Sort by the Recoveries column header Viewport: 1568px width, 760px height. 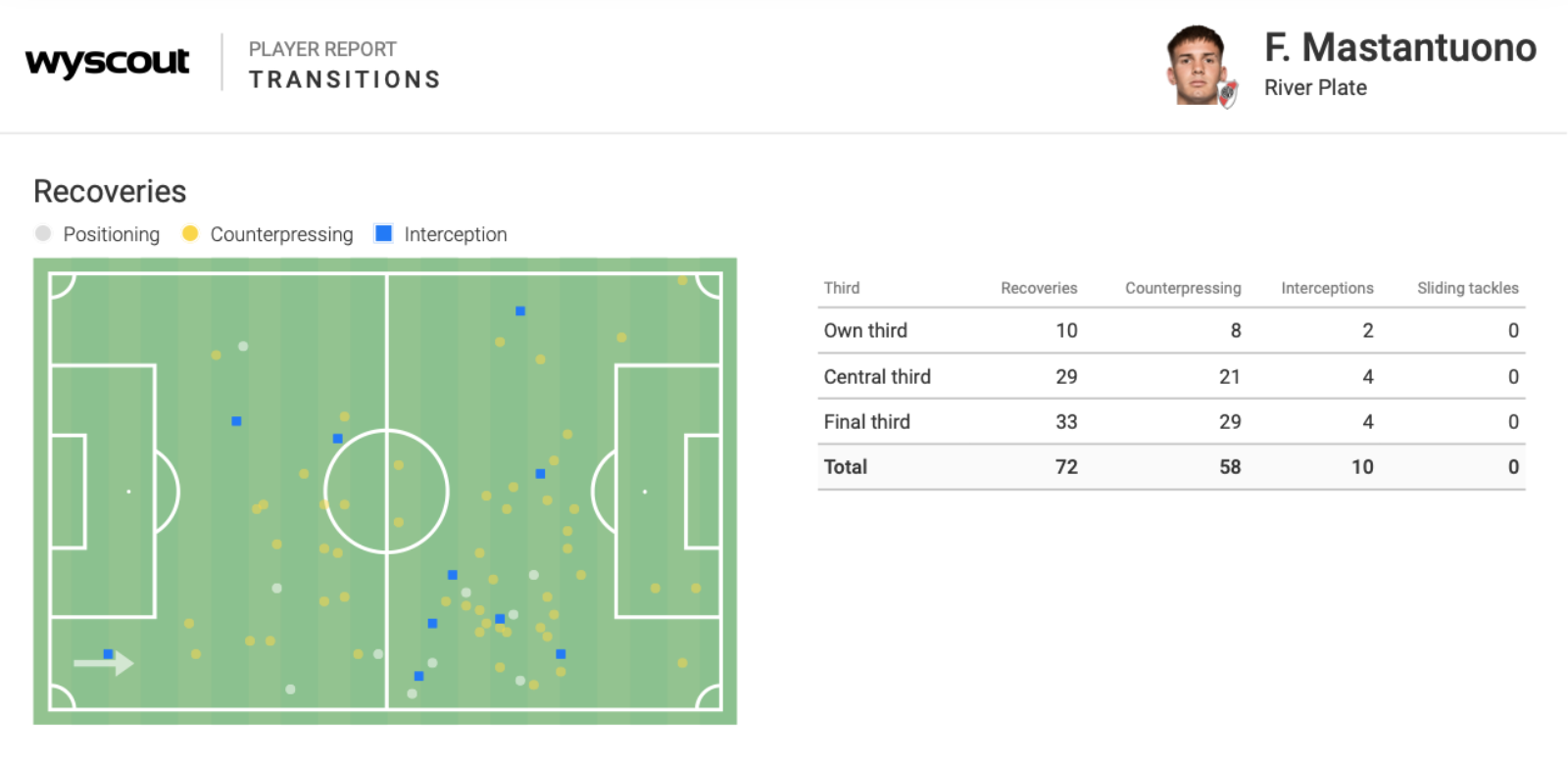coord(1039,288)
